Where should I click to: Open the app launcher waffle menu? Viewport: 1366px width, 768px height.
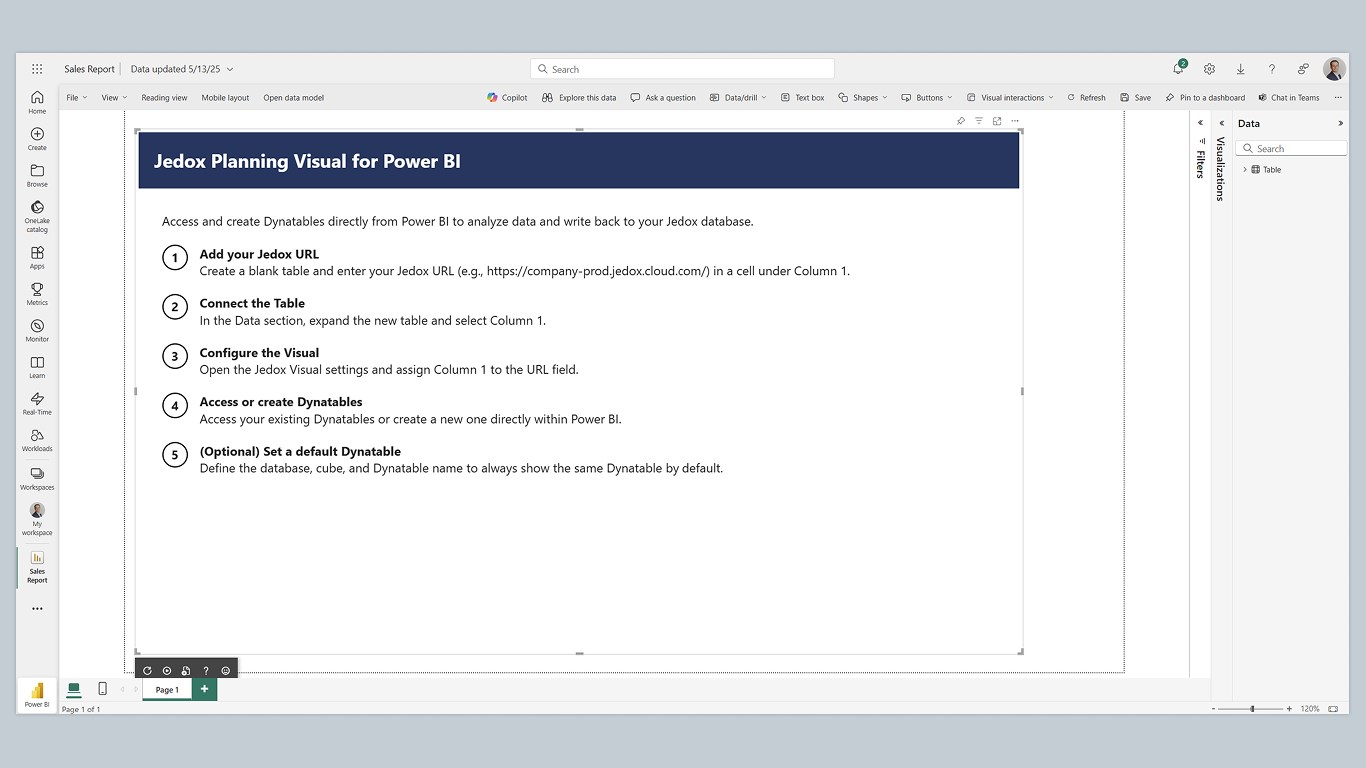coord(37,69)
